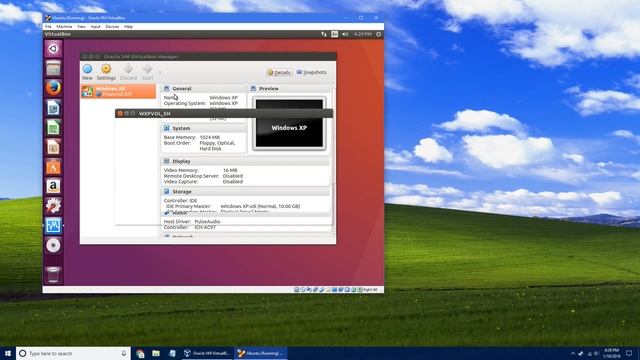Open the Start button dropdown arrow
Screen dimensions: 640x360
tap(160, 73)
